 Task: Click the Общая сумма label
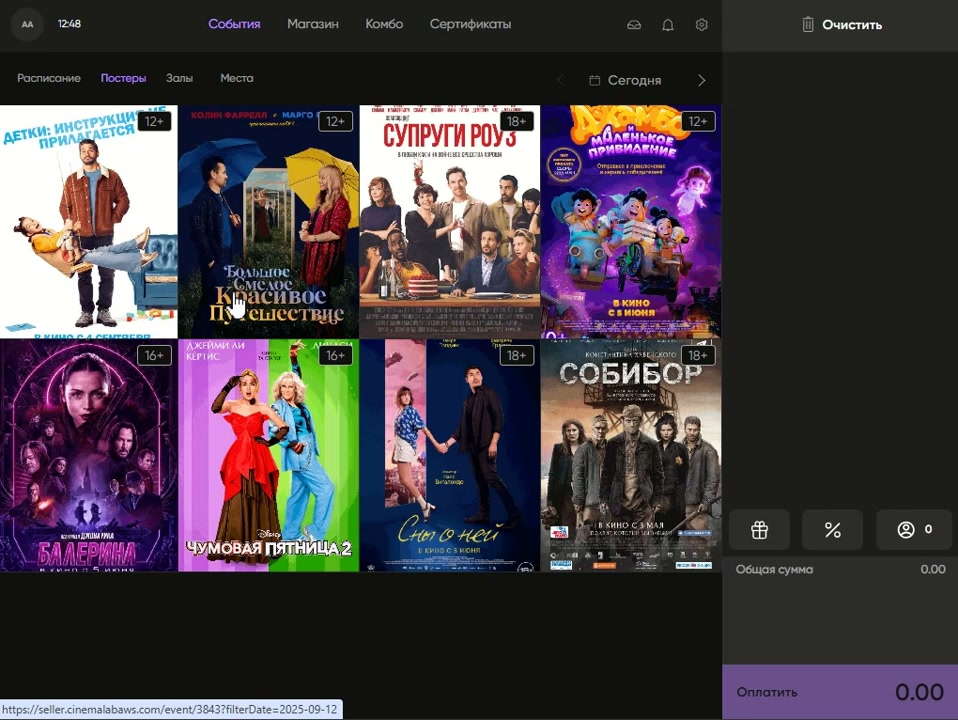(774, 569)
